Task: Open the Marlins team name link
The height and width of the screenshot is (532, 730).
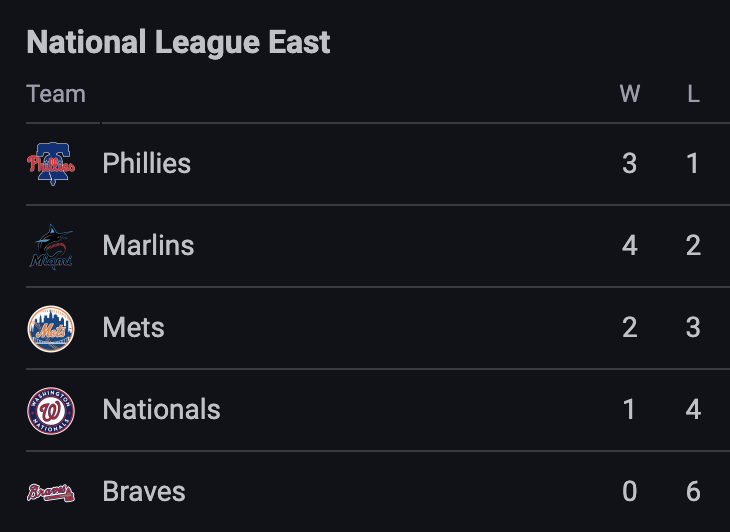Action: click(x=148, y=246)
